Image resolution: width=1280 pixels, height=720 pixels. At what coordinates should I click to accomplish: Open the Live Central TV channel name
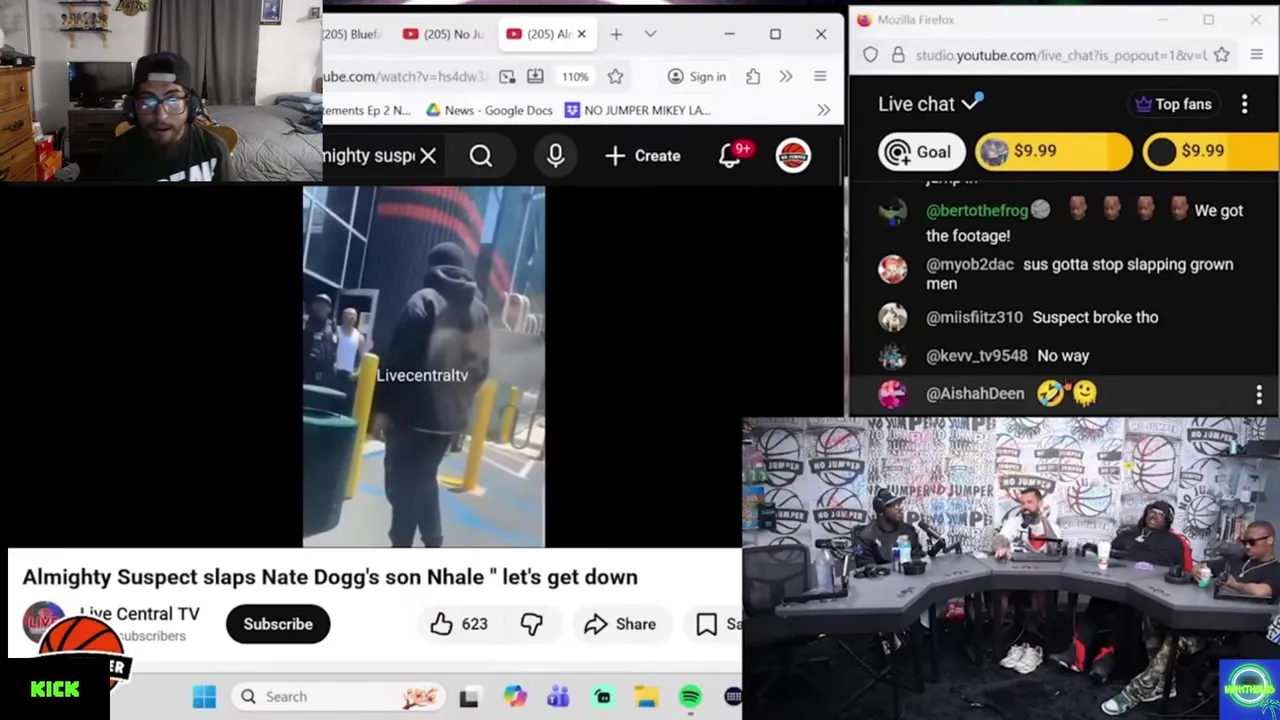point(140,614)
